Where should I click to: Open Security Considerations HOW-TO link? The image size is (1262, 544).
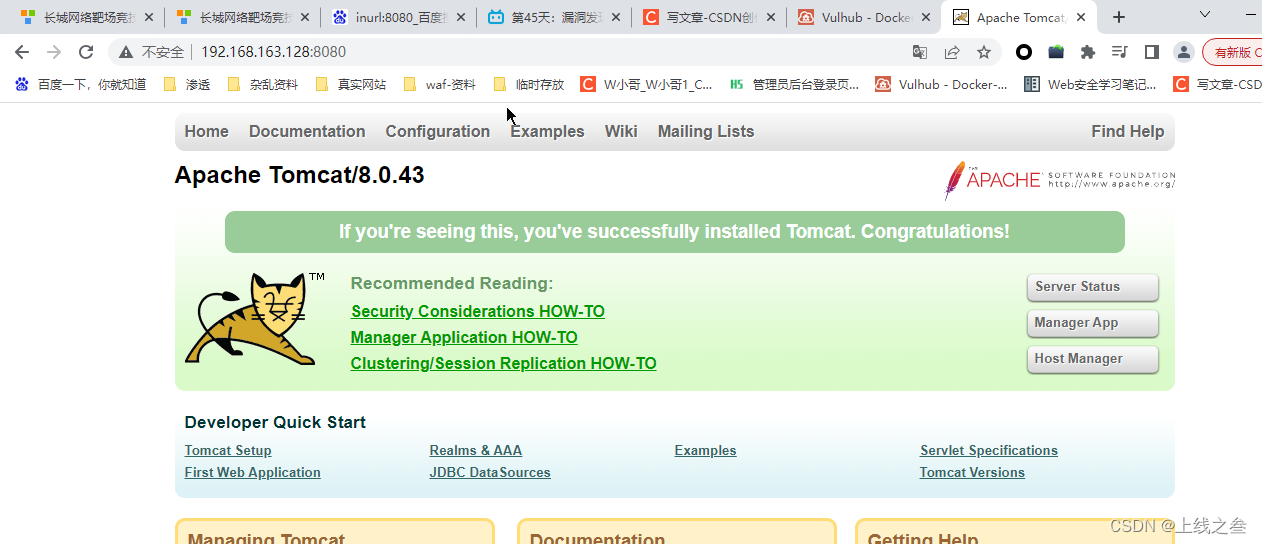click(478, 311)
